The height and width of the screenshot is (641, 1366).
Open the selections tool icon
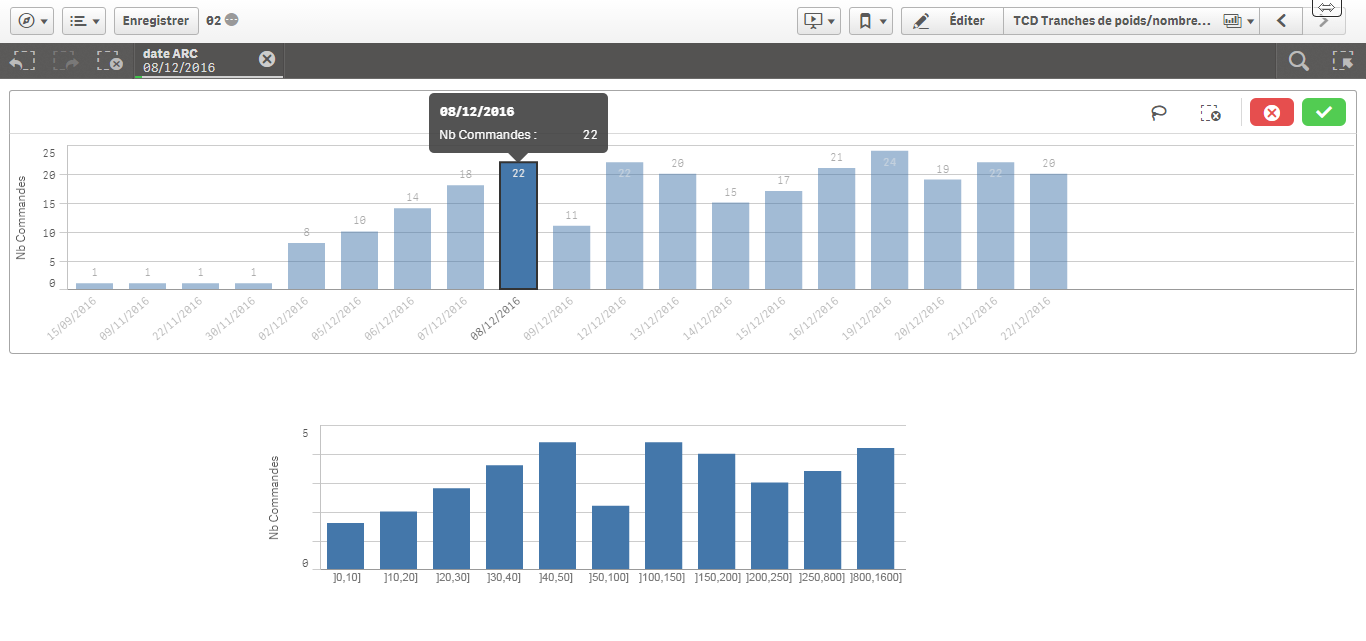[1342, 61]
